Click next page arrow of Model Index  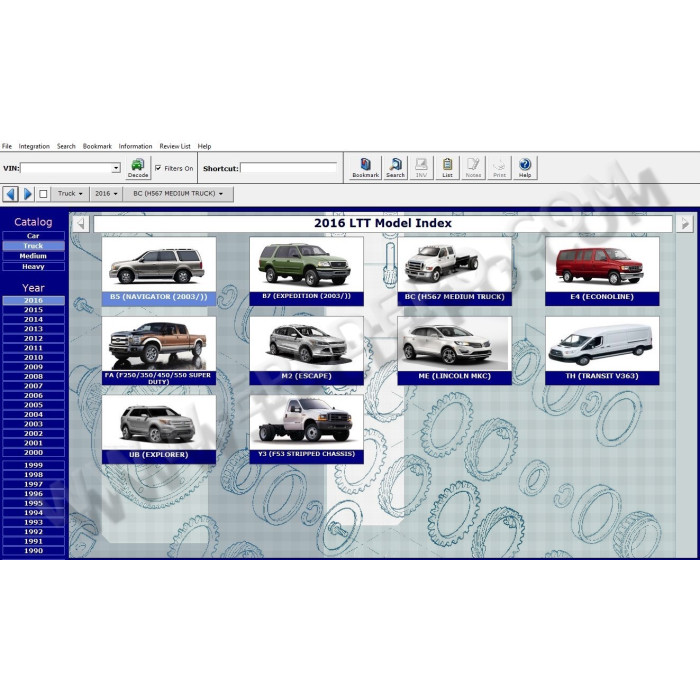(684, 223)
